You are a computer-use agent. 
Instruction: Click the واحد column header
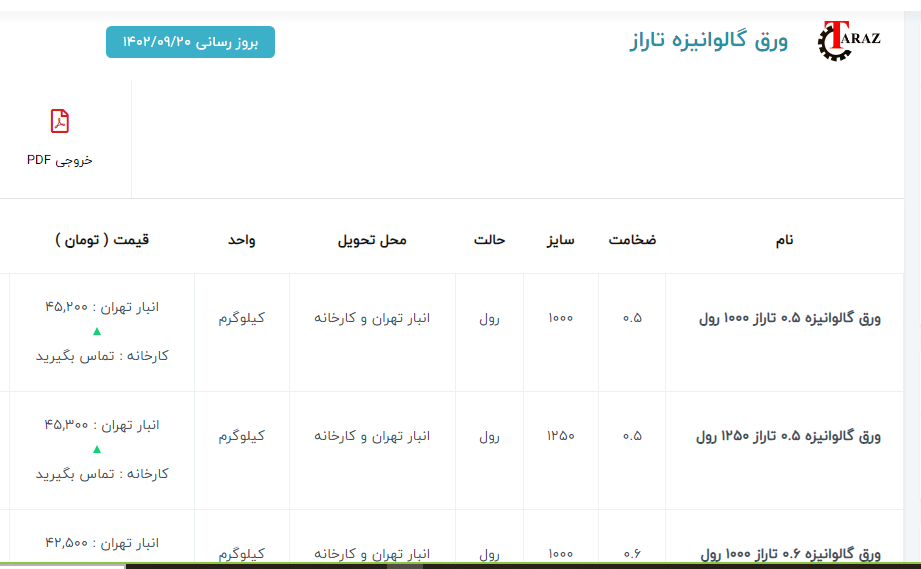[241, 240]
